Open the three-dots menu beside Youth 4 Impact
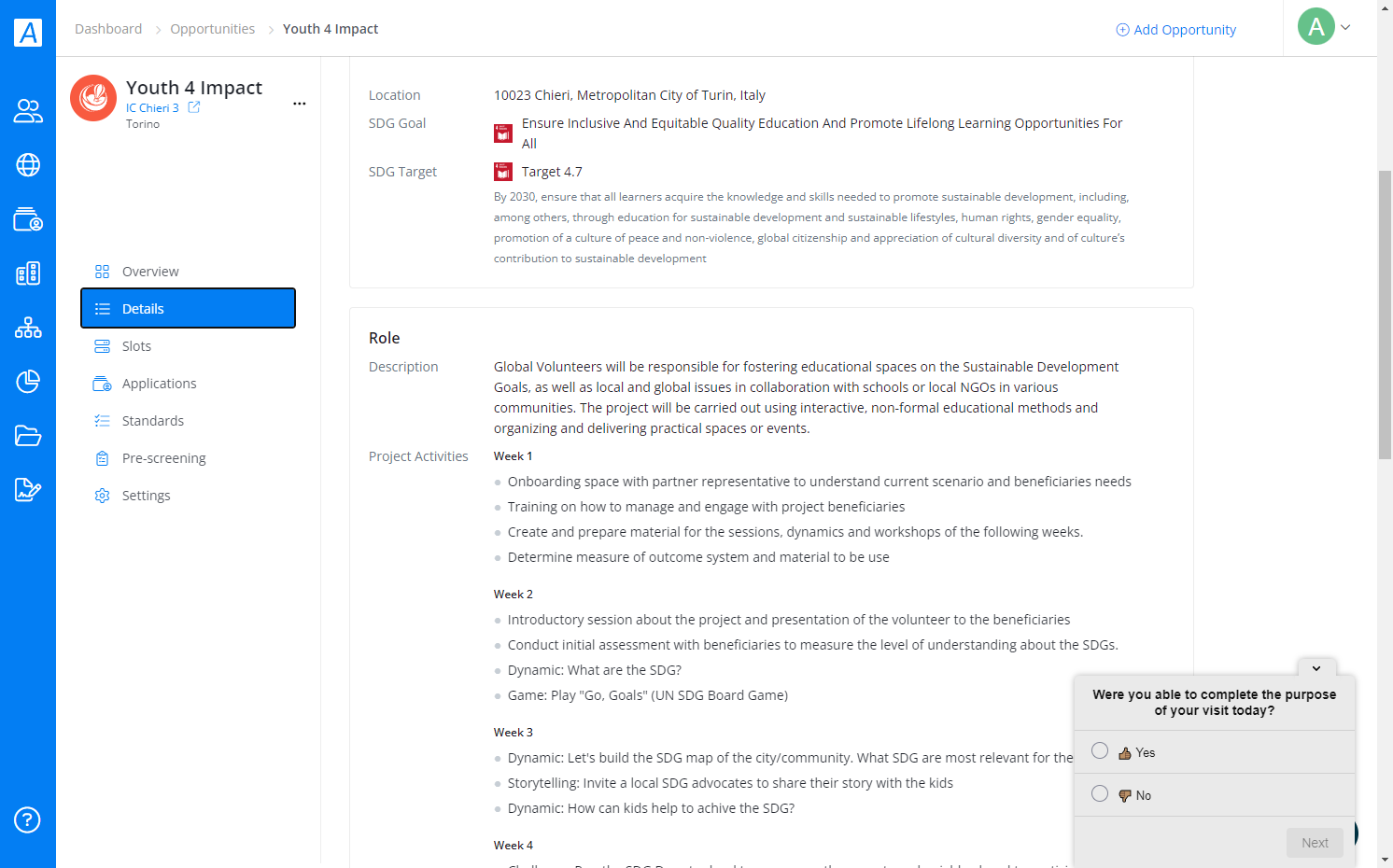1393x868 pixels. [x=300, y=104]
